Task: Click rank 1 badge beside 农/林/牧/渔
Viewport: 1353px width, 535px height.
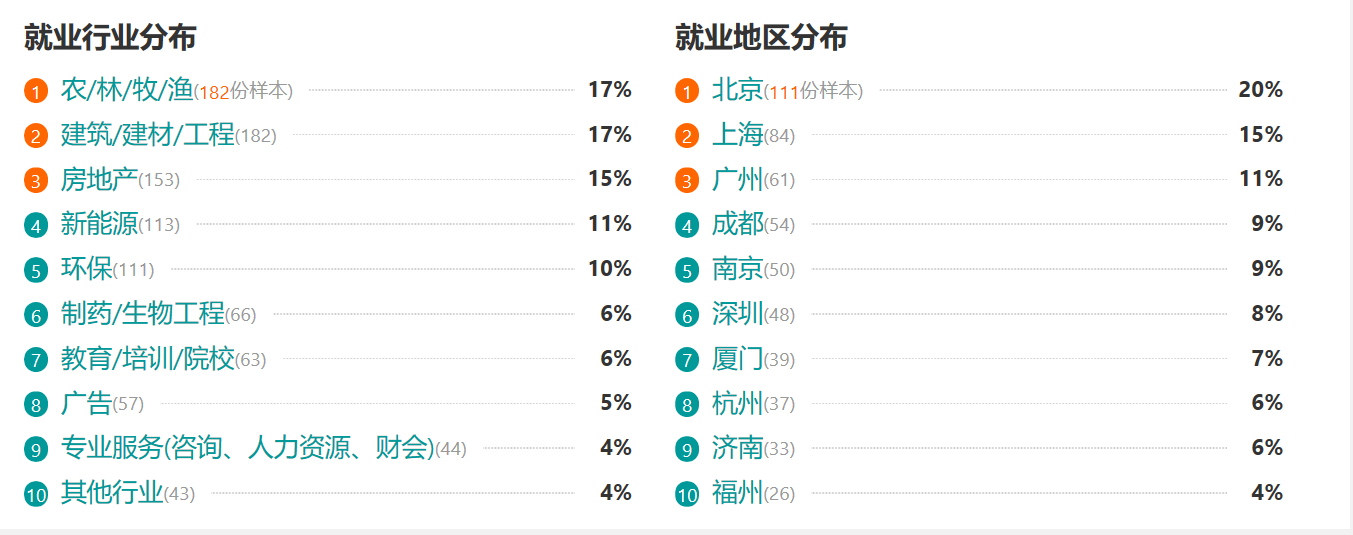Action: pyautogui.click(x=36, y=91)
